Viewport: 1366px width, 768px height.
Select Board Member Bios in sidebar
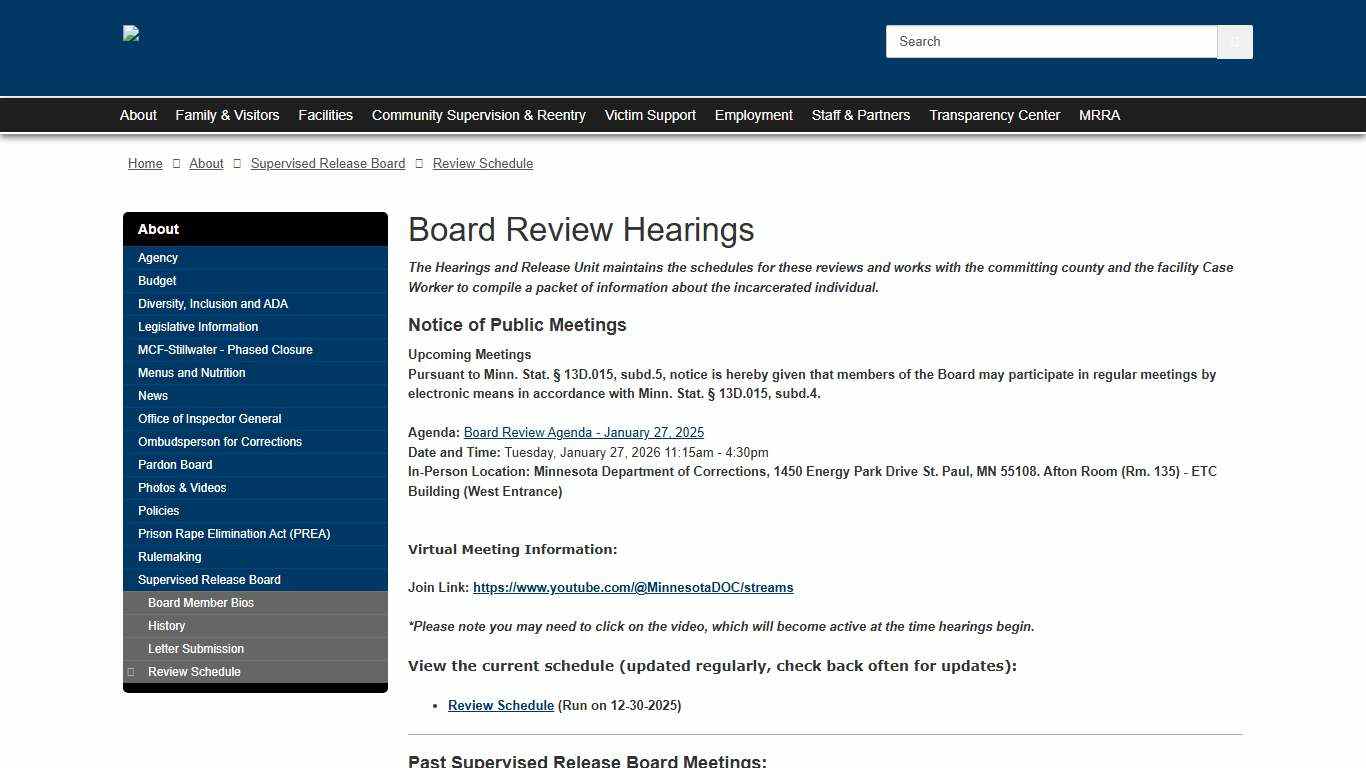pos(201,603)
